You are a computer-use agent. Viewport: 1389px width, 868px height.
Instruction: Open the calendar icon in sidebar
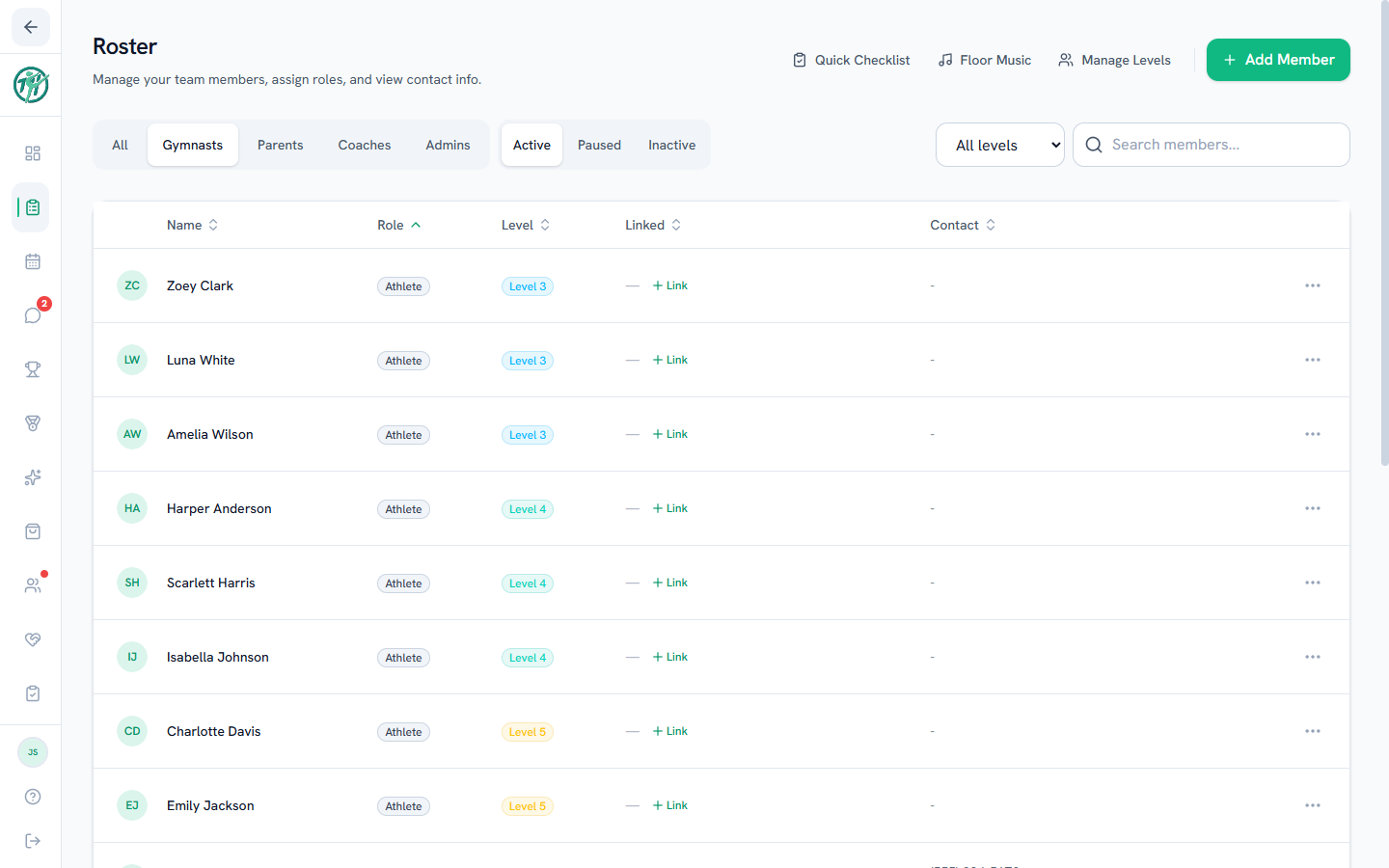click(33, 261)
